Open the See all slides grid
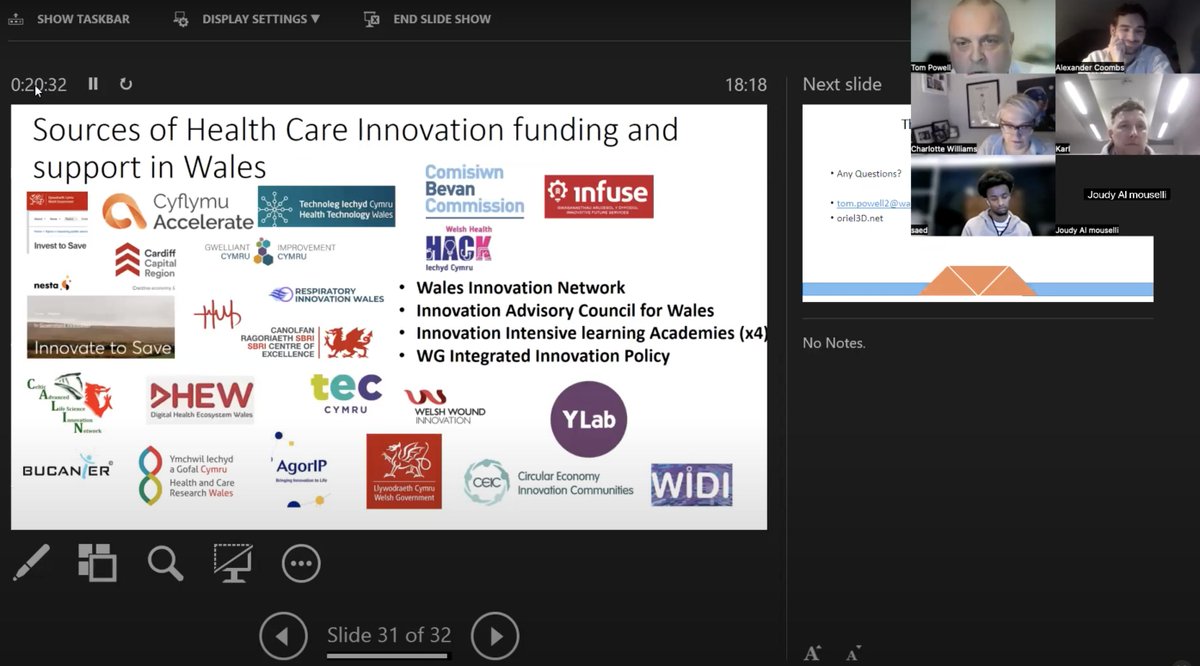Screen dimensions: 1200x666 click(x=97, y=563)
